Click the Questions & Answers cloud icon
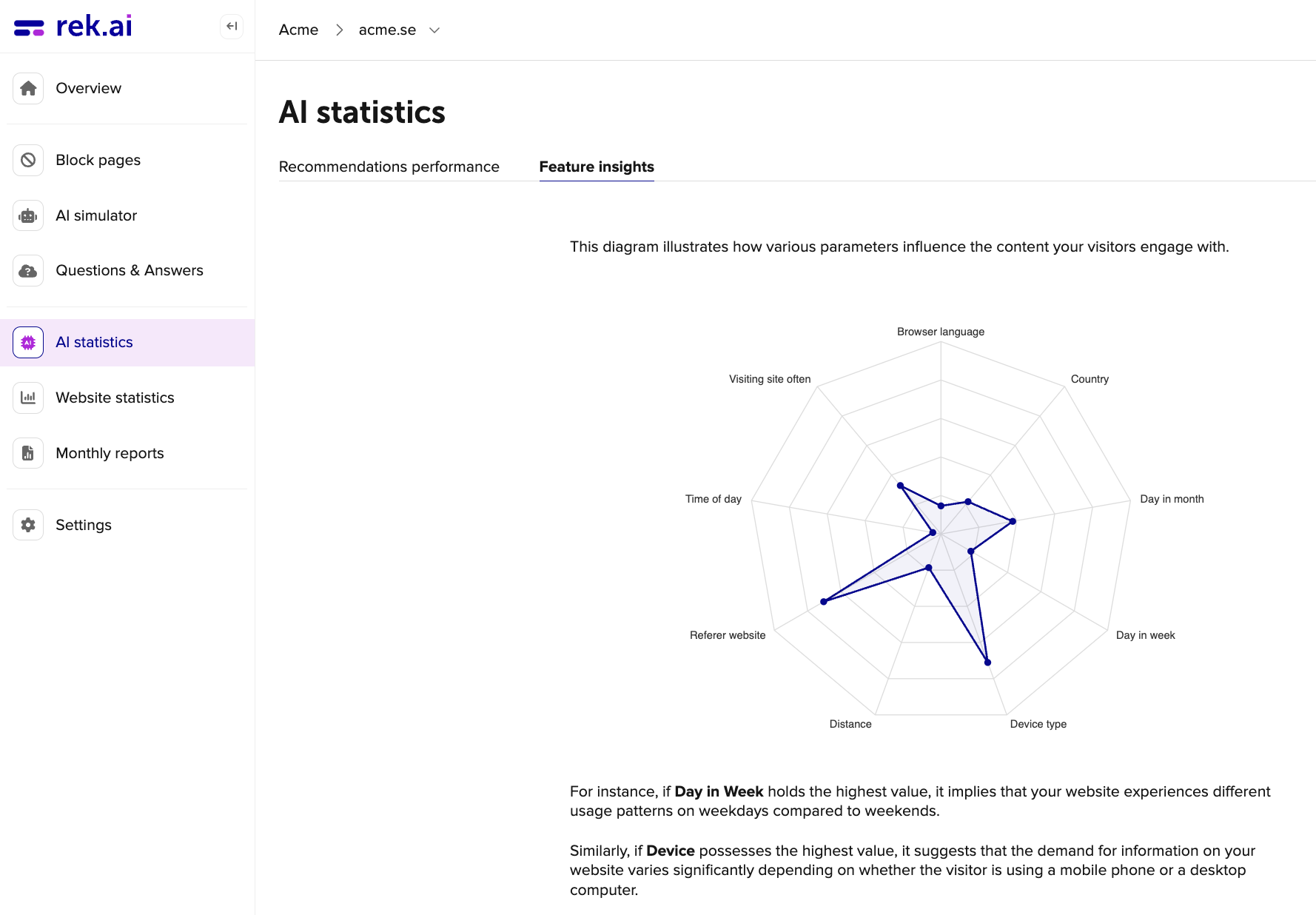This screenshot has height=915, width=1316. [28, 271]
